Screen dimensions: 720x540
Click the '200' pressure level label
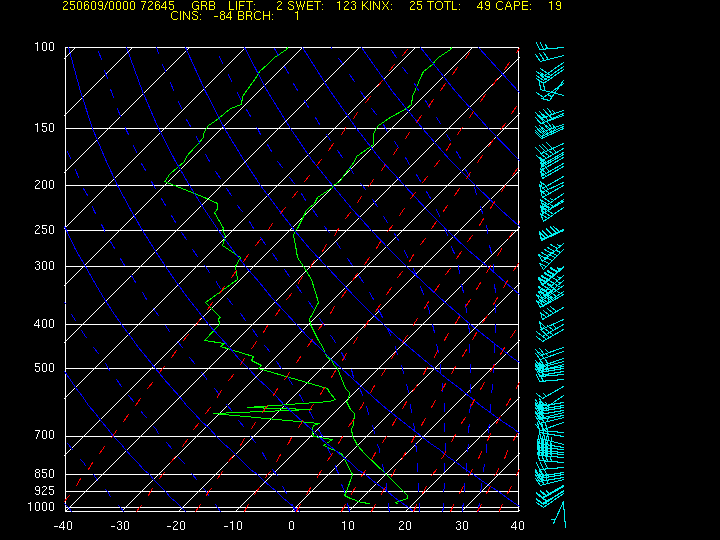[x=44, y=185]
